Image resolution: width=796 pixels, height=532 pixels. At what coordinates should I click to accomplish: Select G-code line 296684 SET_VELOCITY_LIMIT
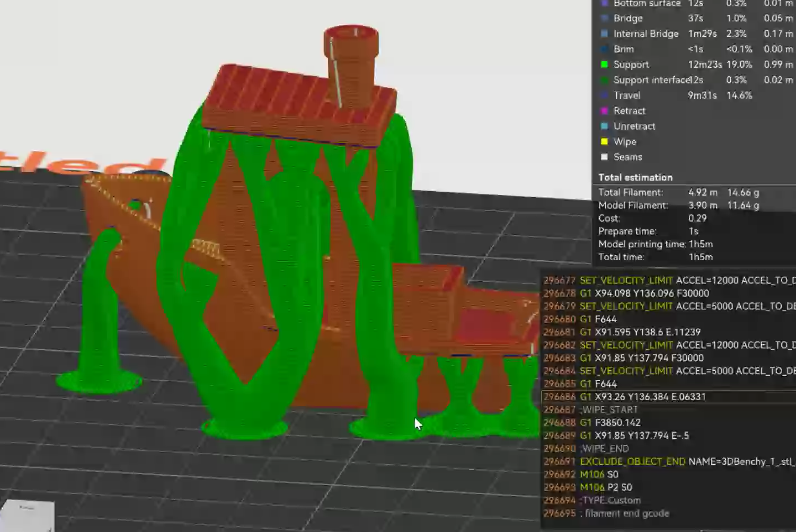click(x=669, y=371)
